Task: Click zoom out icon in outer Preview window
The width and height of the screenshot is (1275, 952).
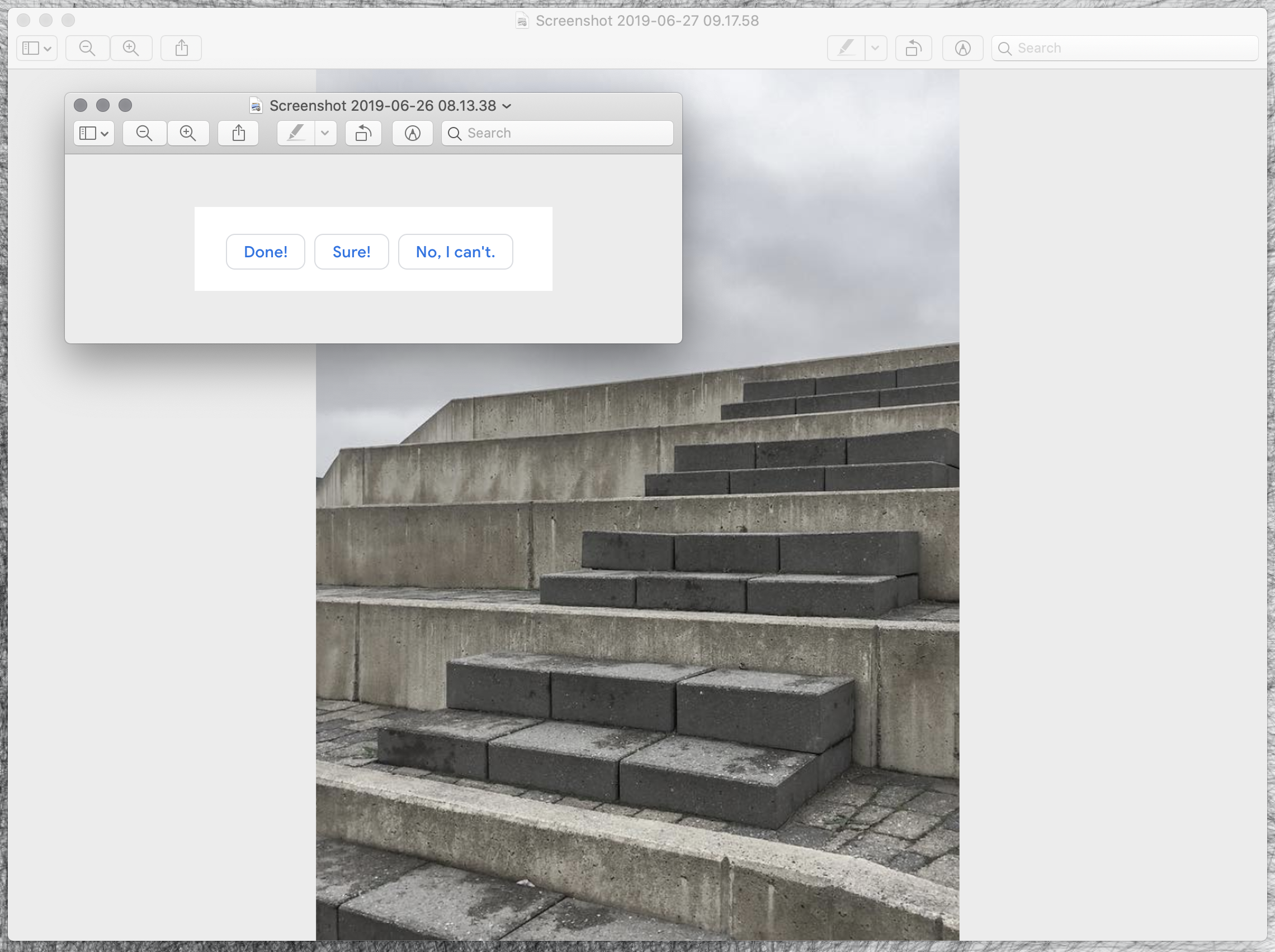Action: point(87,48)
